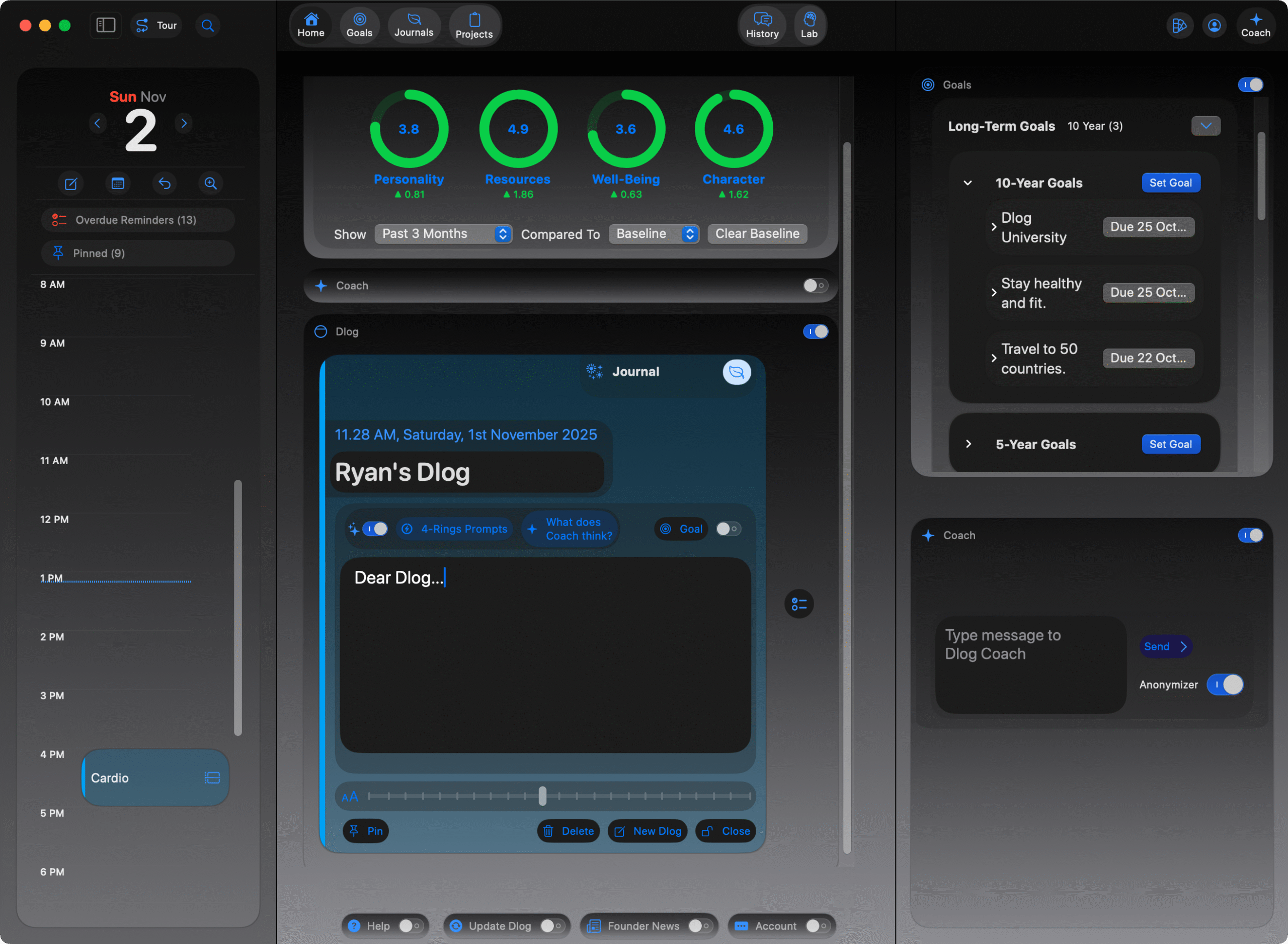Click the undo arrow icon in sidebar
The width and height of the screenshot is (1288, 944).
165,184
